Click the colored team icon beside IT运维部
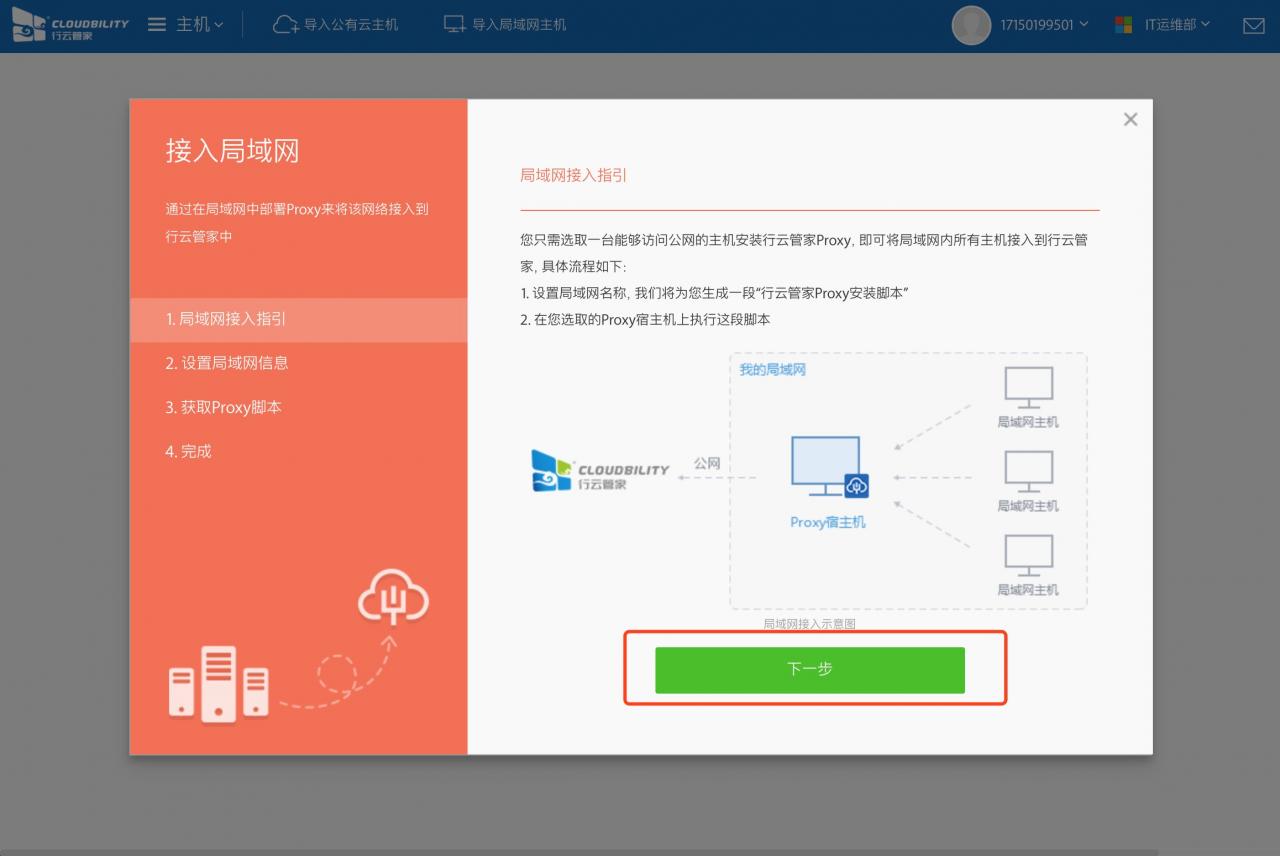Viewport: 1280px width, 856px height. pyautogui.click(x=1124, y=25)
